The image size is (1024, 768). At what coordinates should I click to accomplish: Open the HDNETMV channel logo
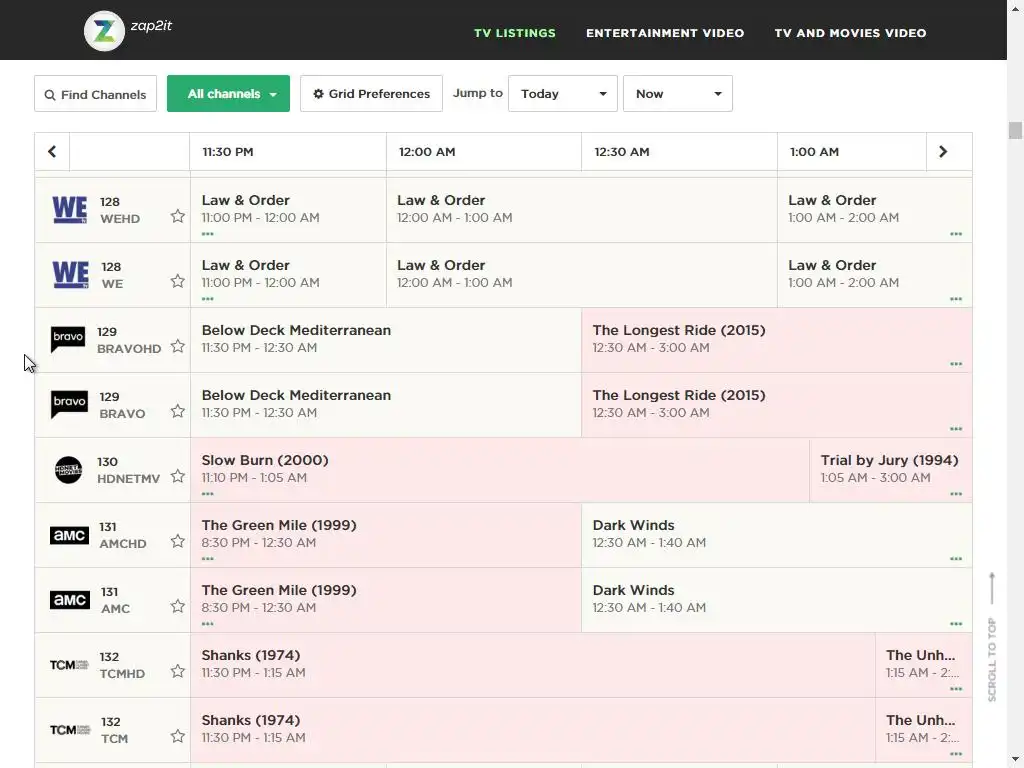[68, 470]
